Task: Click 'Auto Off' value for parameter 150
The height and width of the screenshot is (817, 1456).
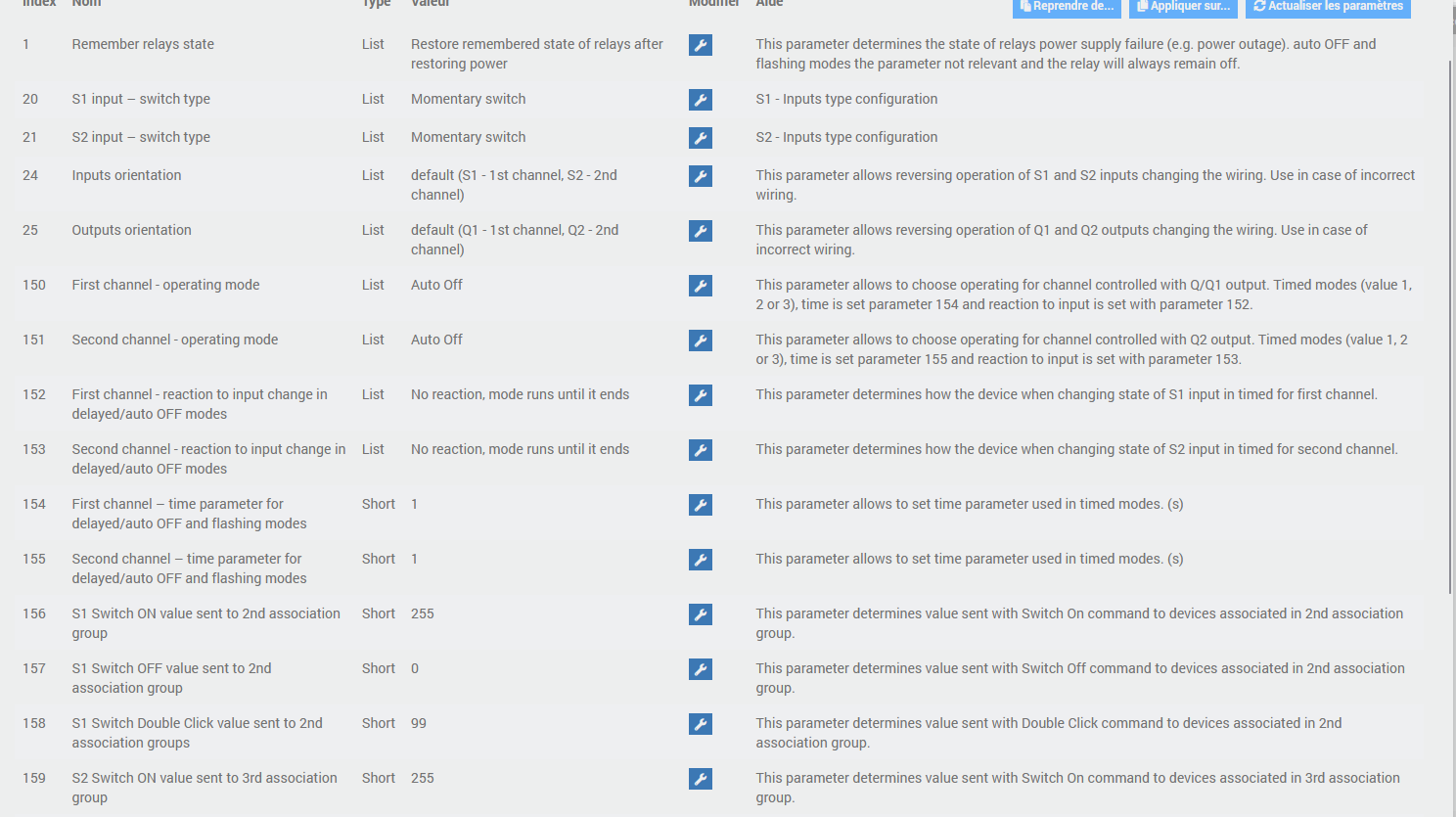Action: tap(436, 285)
